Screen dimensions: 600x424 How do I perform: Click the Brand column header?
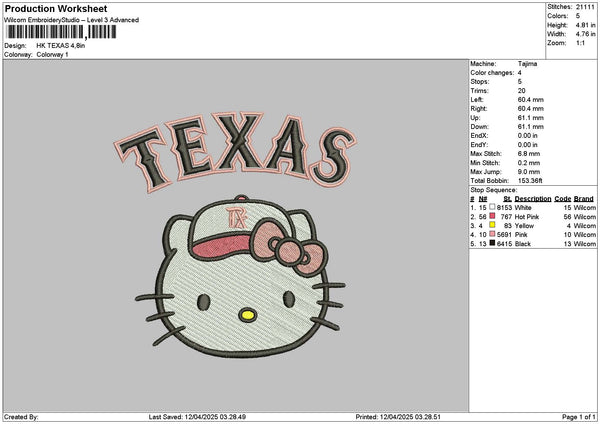[584, 198]
